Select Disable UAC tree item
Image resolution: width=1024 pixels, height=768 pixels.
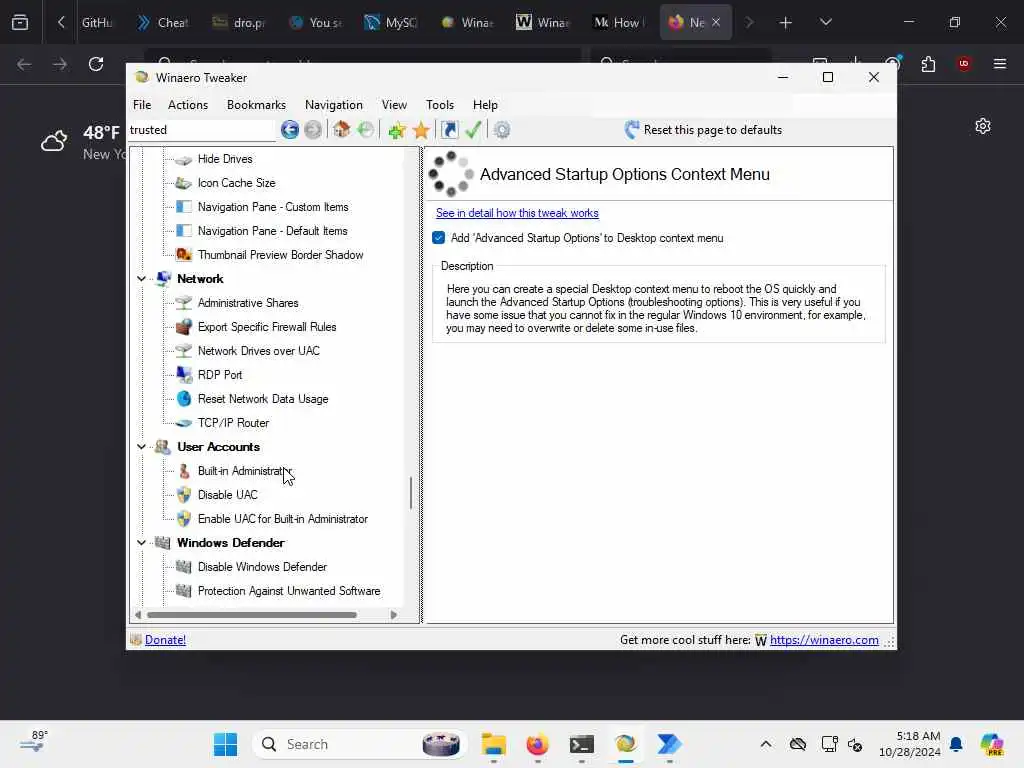click(227, 495)
